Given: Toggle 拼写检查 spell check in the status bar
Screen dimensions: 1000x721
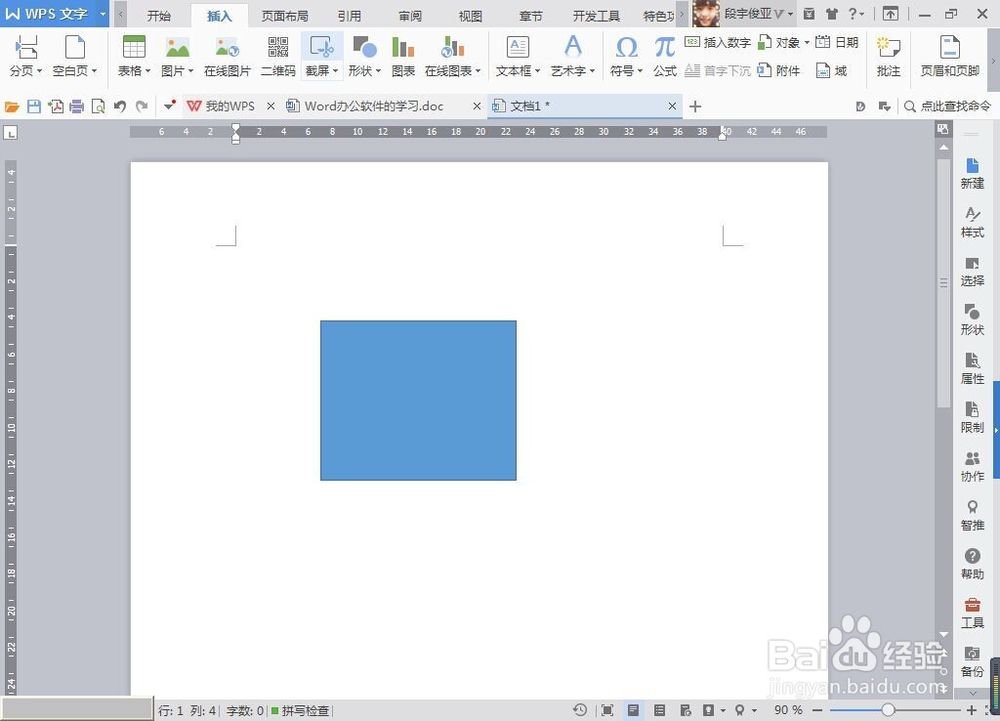Looking at the screenshot, I should coord(300,710).
